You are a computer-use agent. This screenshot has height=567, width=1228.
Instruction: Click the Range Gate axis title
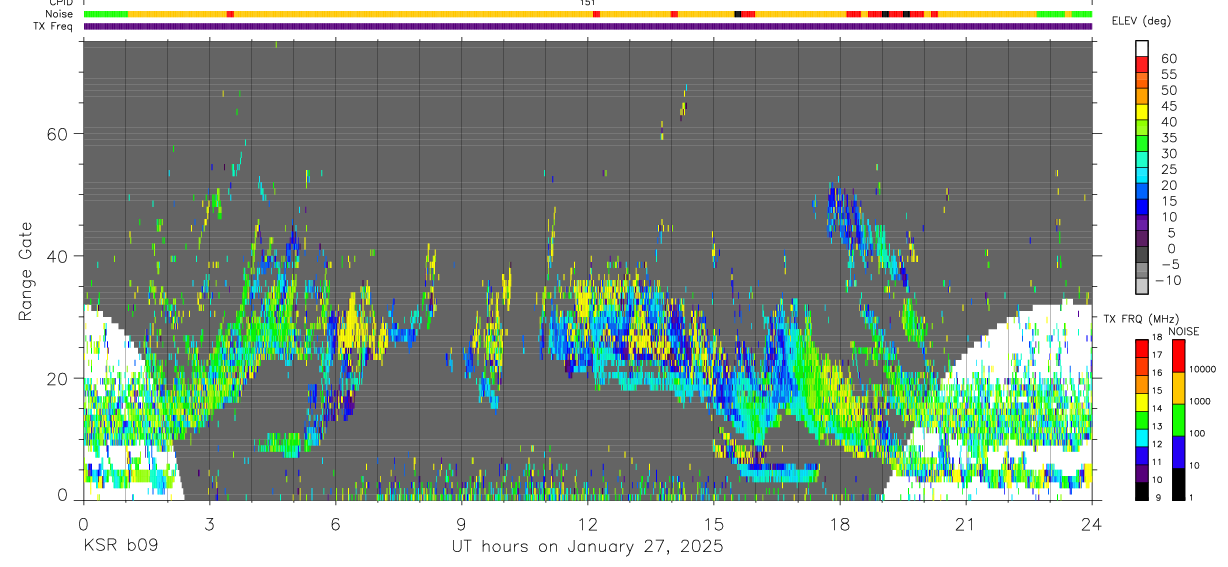coord(25,271)
